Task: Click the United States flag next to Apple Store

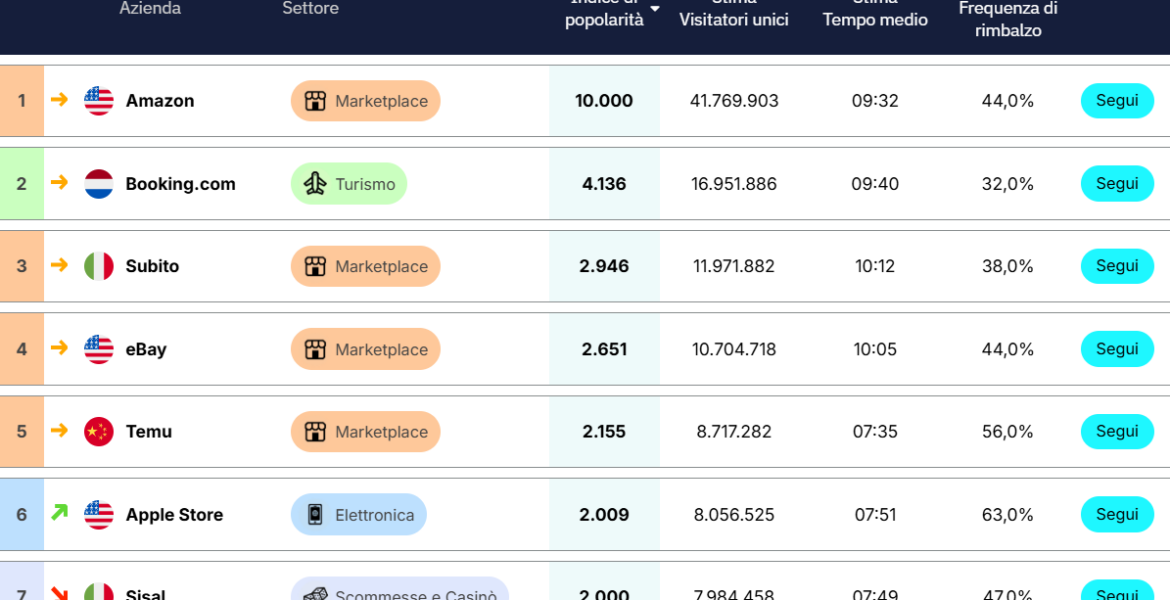Action: pos(98,515)
